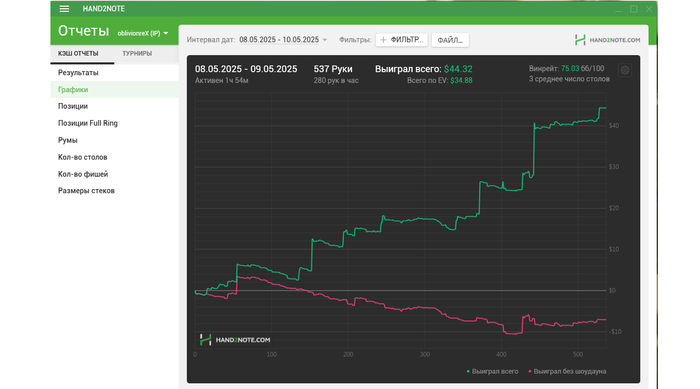The image size is (700, 389).
Task: Open the Позиции Full Ring report
Action: (114, 123)
